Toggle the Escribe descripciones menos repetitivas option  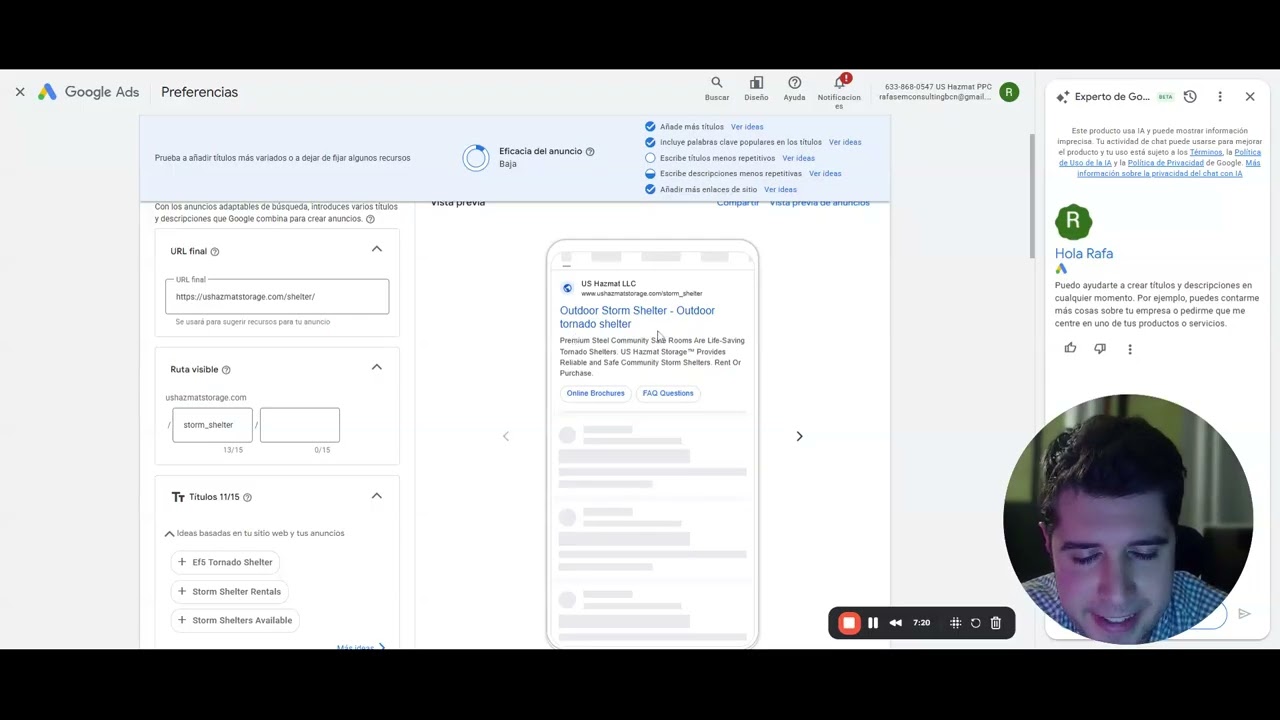[650, 174]
